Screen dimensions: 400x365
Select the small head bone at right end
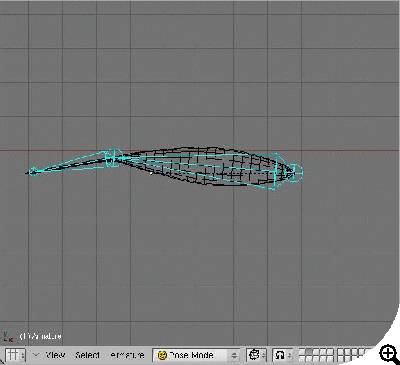297,172
